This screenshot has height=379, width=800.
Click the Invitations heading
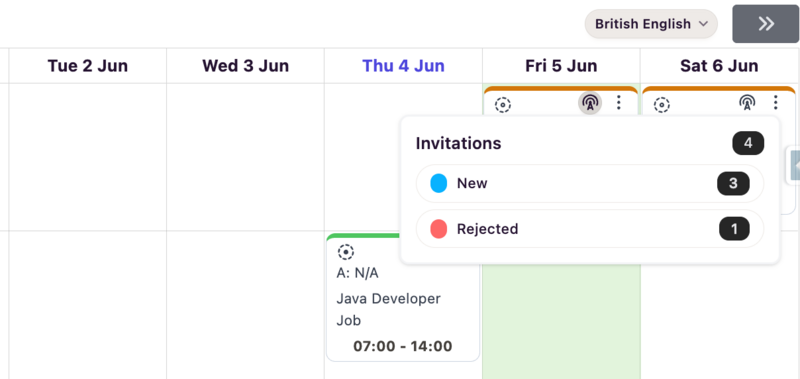458,143
